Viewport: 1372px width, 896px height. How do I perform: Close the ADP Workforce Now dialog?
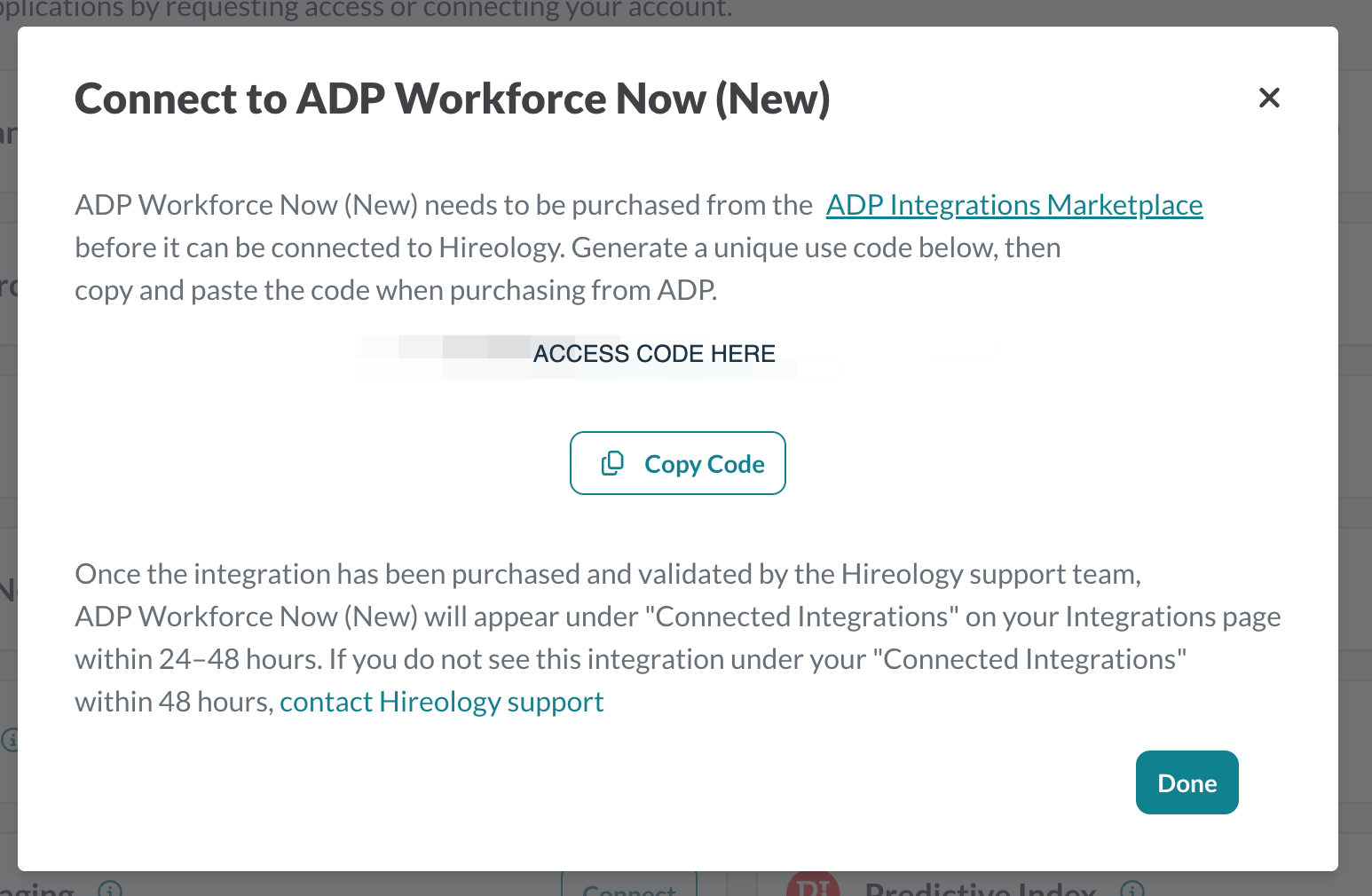(1269, 98)
